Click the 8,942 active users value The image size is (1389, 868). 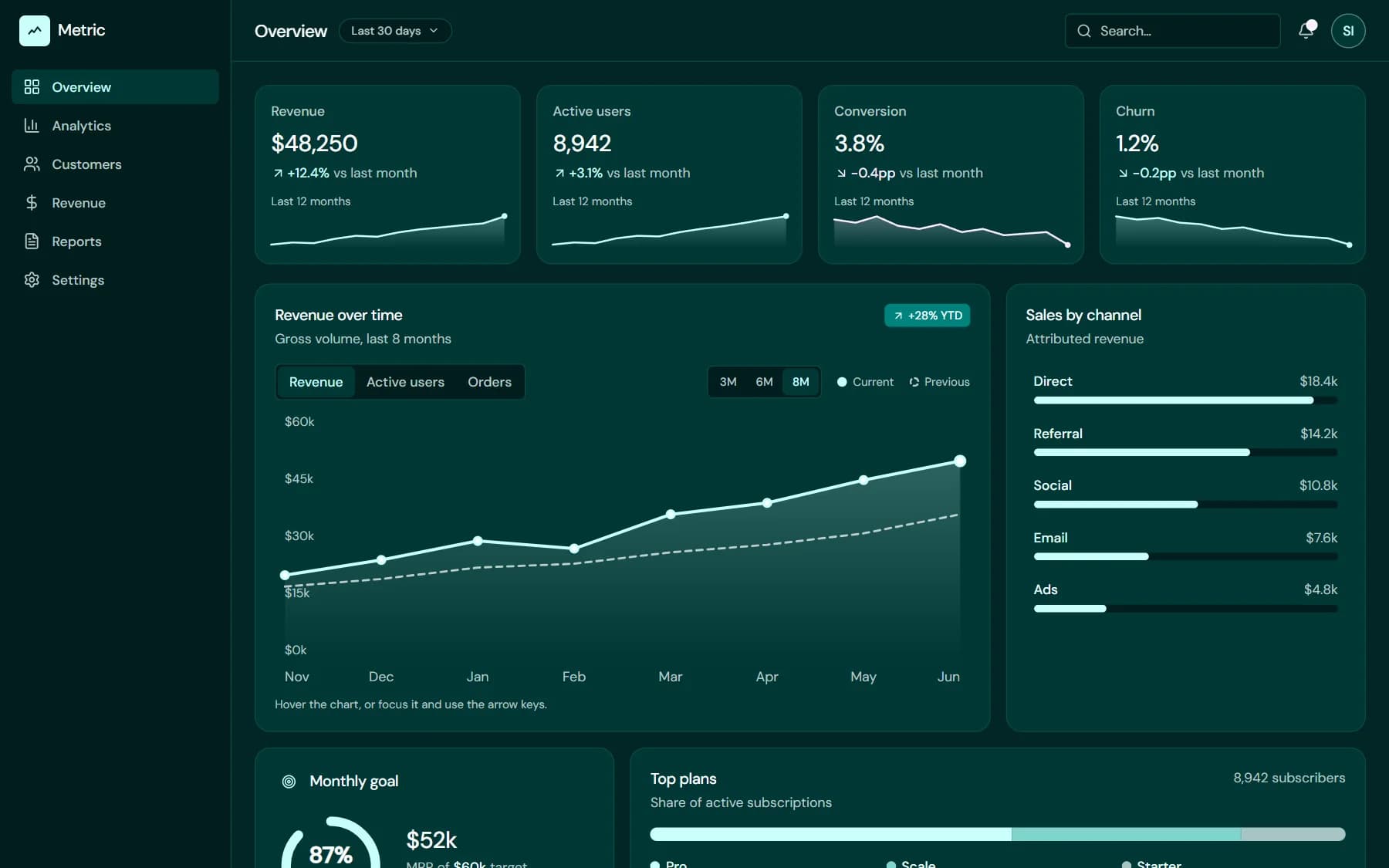(582, 144)
